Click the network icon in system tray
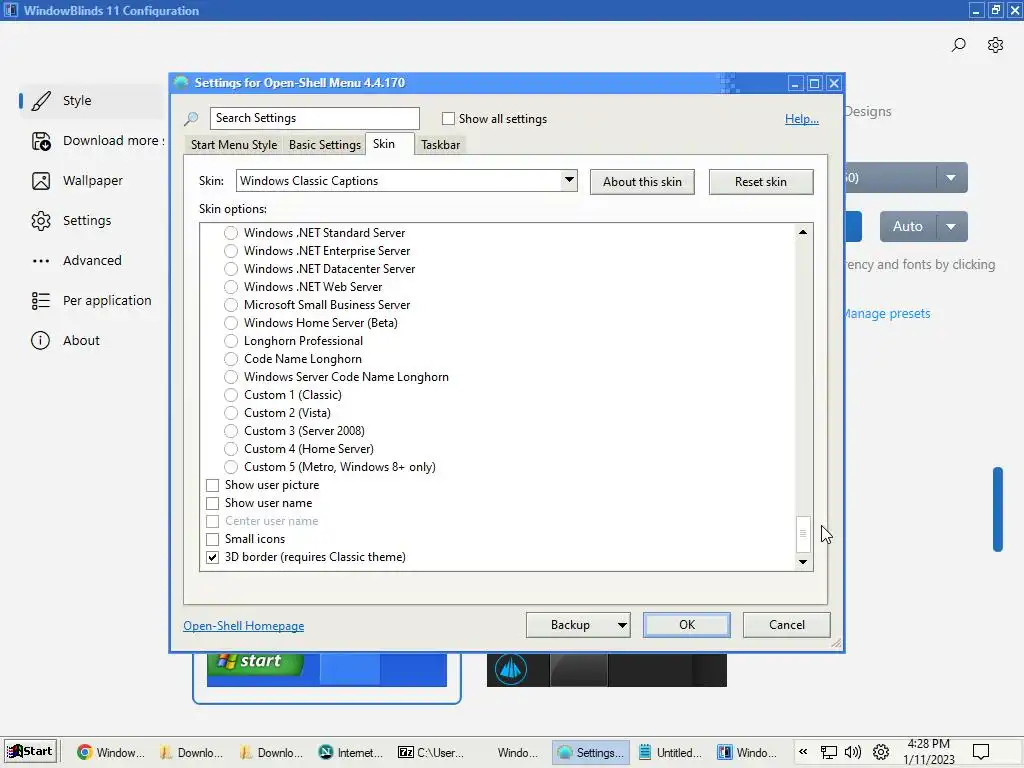Image resolution: width=1024 pixels, height=768 pixels. [x=829, y=752]
